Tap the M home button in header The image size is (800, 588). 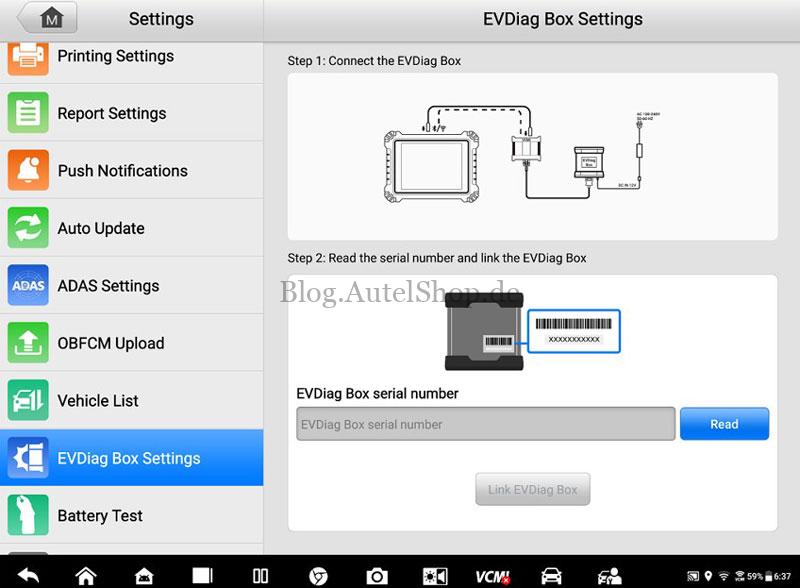coord(47,18)
